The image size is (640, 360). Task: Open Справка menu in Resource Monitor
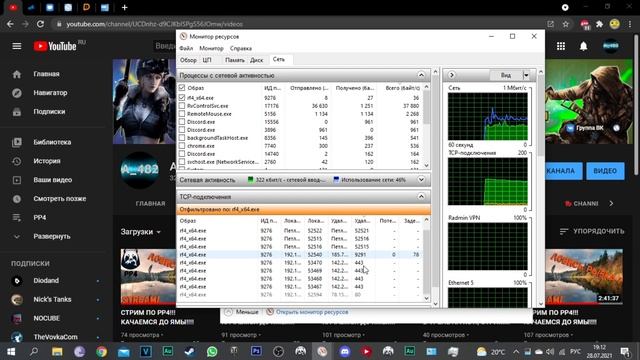click(x=241, y=48)
